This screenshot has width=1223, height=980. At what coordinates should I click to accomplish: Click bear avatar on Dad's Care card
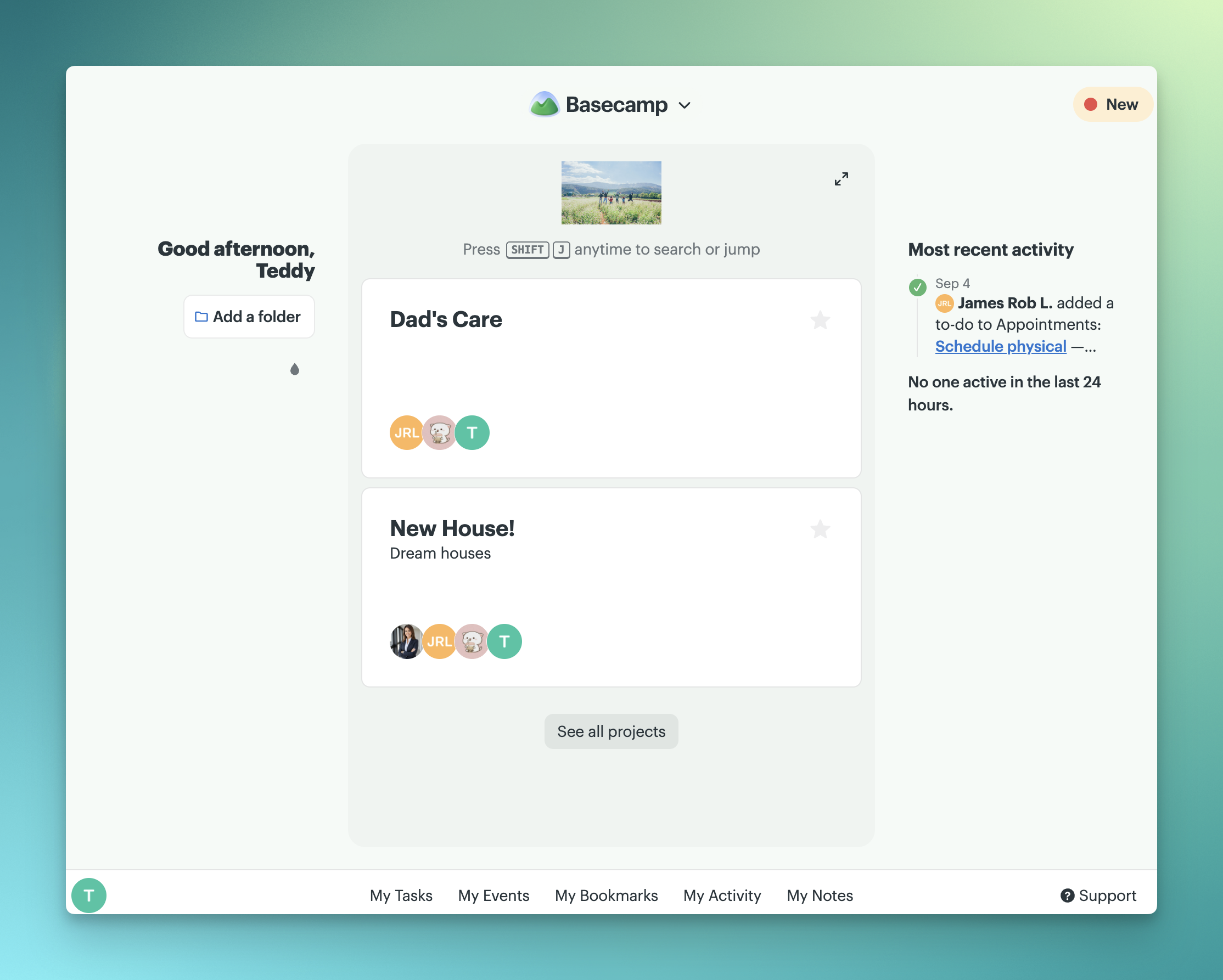(439, 433)
